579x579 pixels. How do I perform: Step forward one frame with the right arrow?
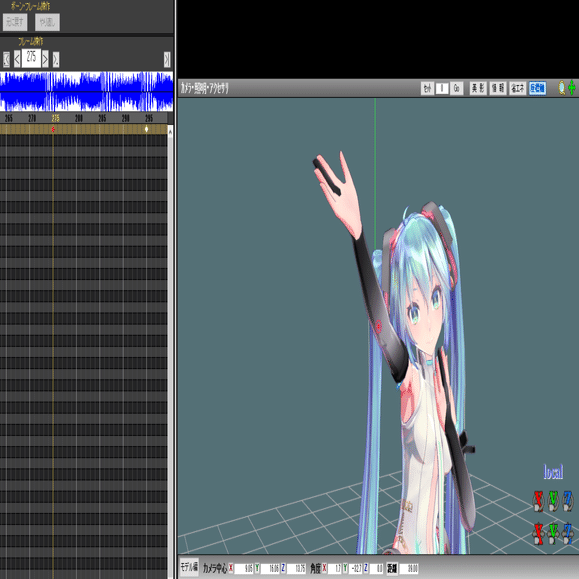coord(45,59)
